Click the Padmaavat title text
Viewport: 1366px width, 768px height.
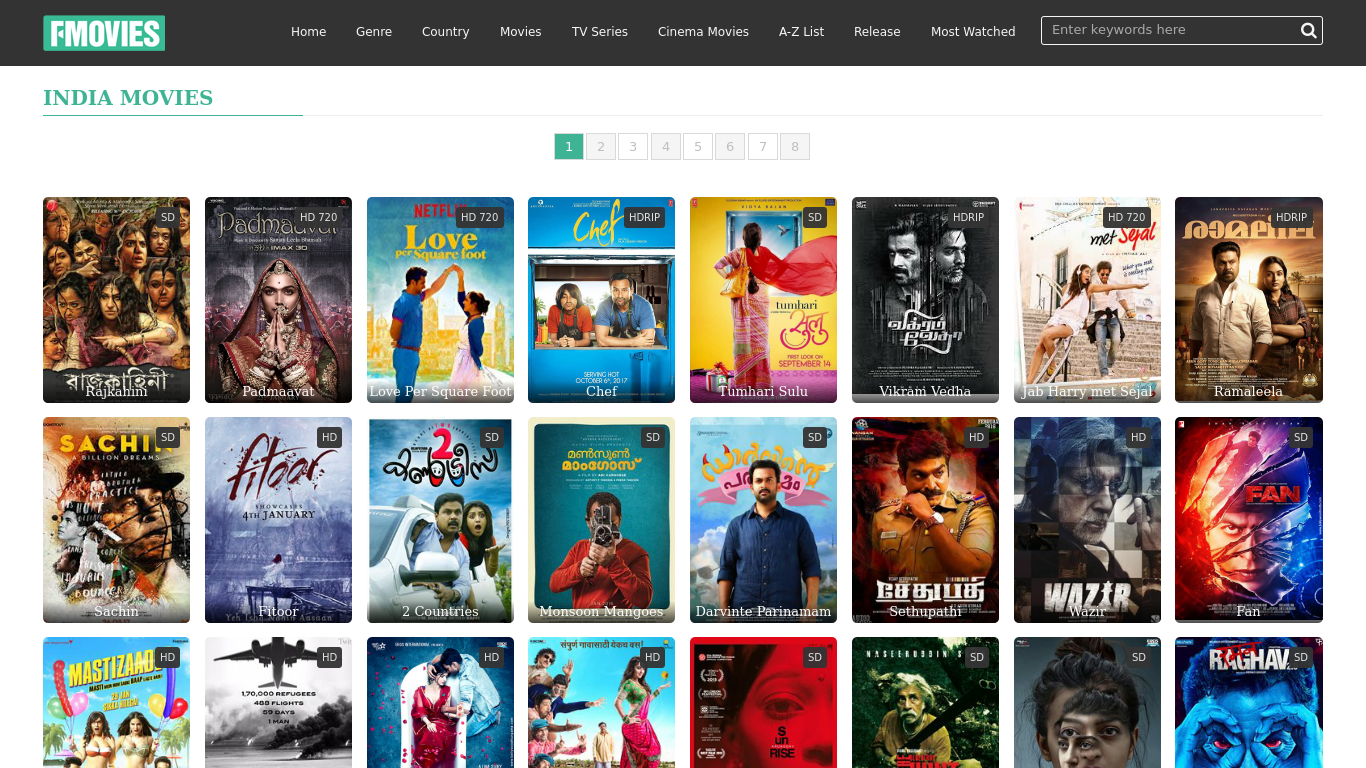(278, 391)
